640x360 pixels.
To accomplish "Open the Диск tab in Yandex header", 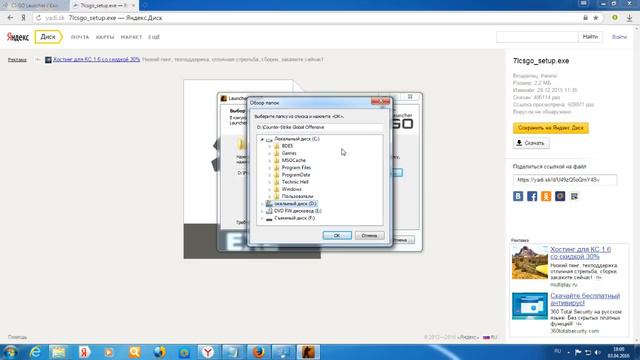I will coord(48,37).
